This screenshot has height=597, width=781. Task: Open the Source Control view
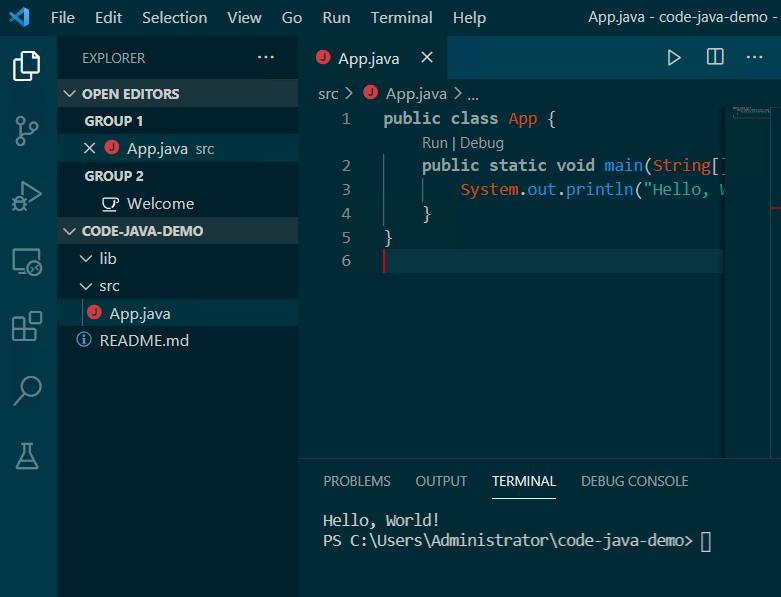27,131
